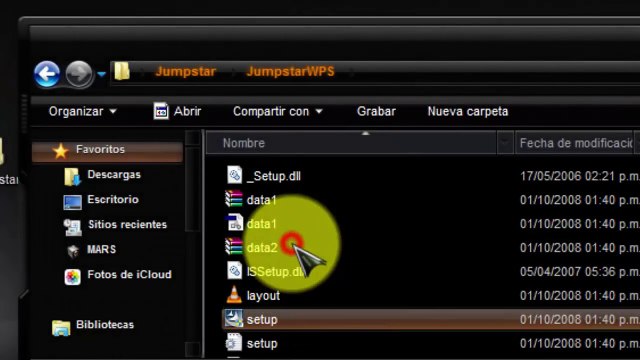Open MARS in the sidebar
Viewport: 640px width, 360px height.
[101, 249]
